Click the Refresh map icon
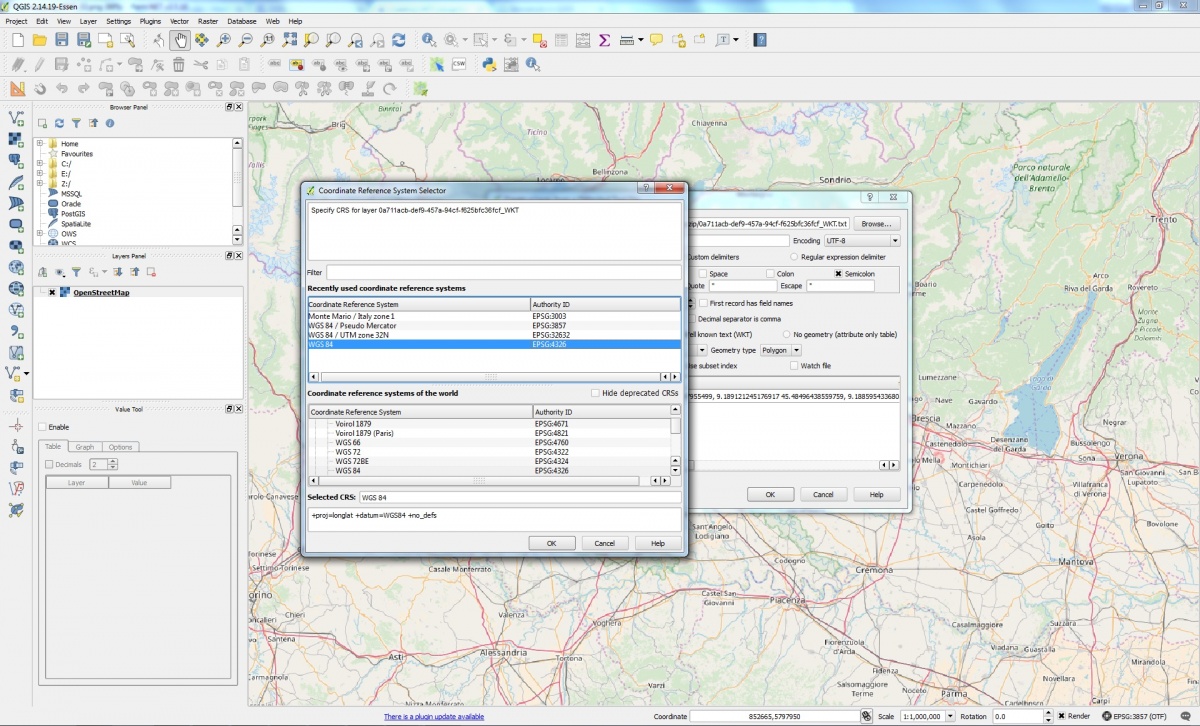Viewport: 1200px width, 726px height. pos(399,40)
